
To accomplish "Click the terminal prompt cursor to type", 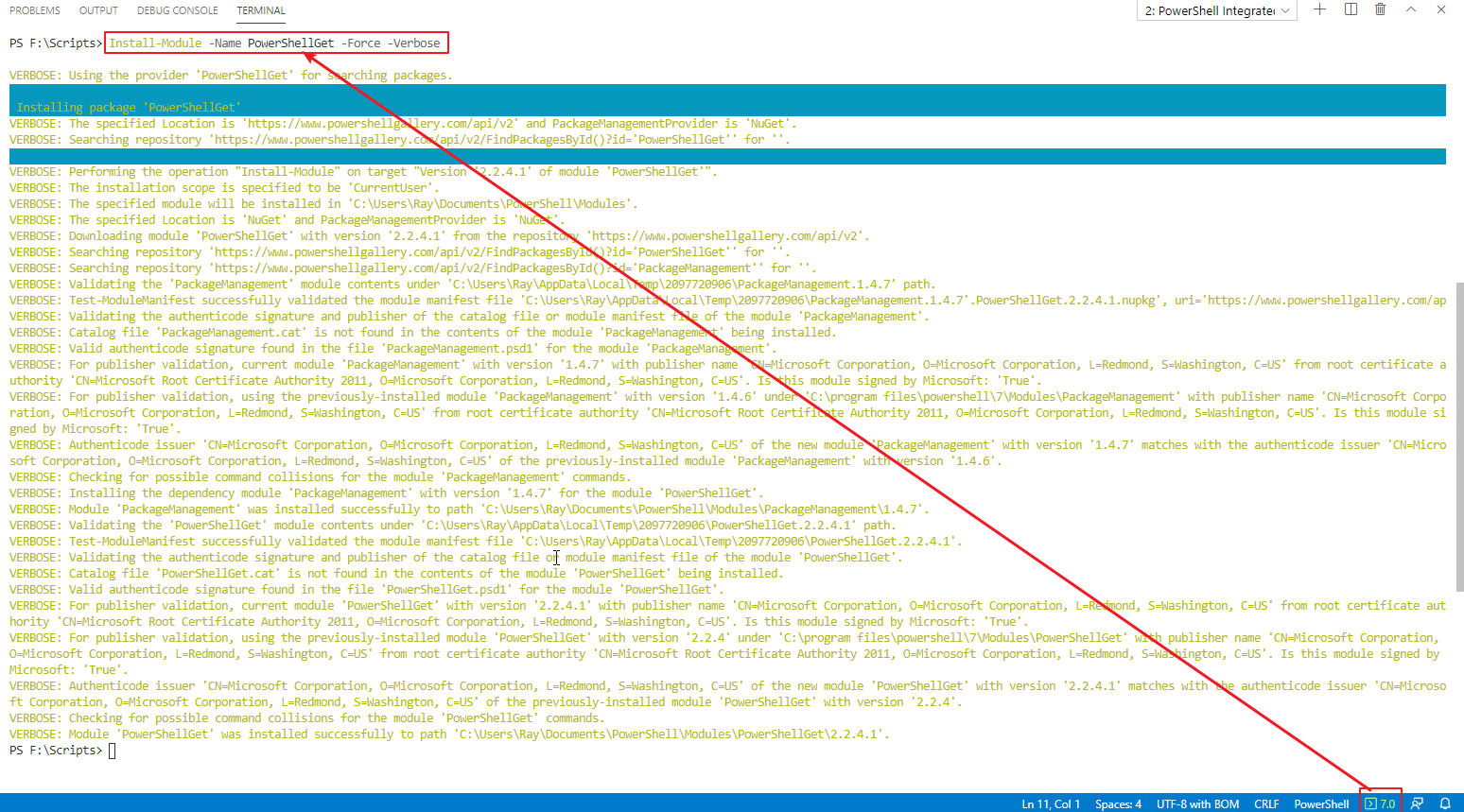I will [112, 750].
